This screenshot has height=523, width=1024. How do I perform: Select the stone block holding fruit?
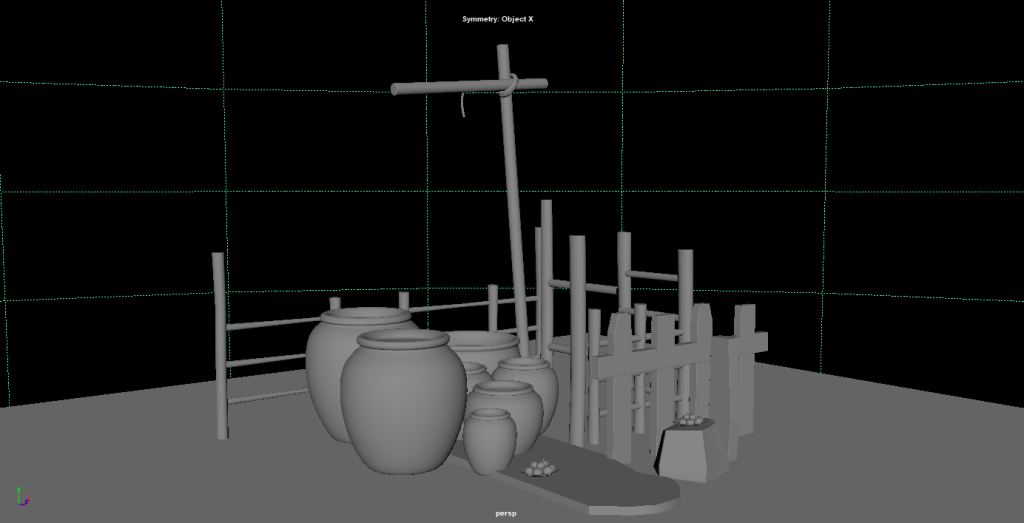coord(692,452)
